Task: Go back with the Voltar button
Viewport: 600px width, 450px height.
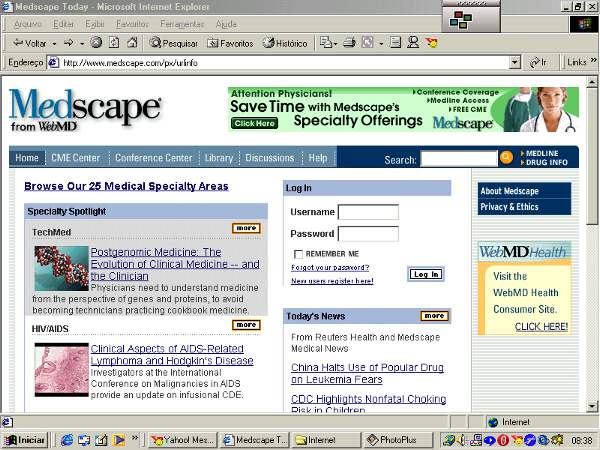Action: coord(29,43)
